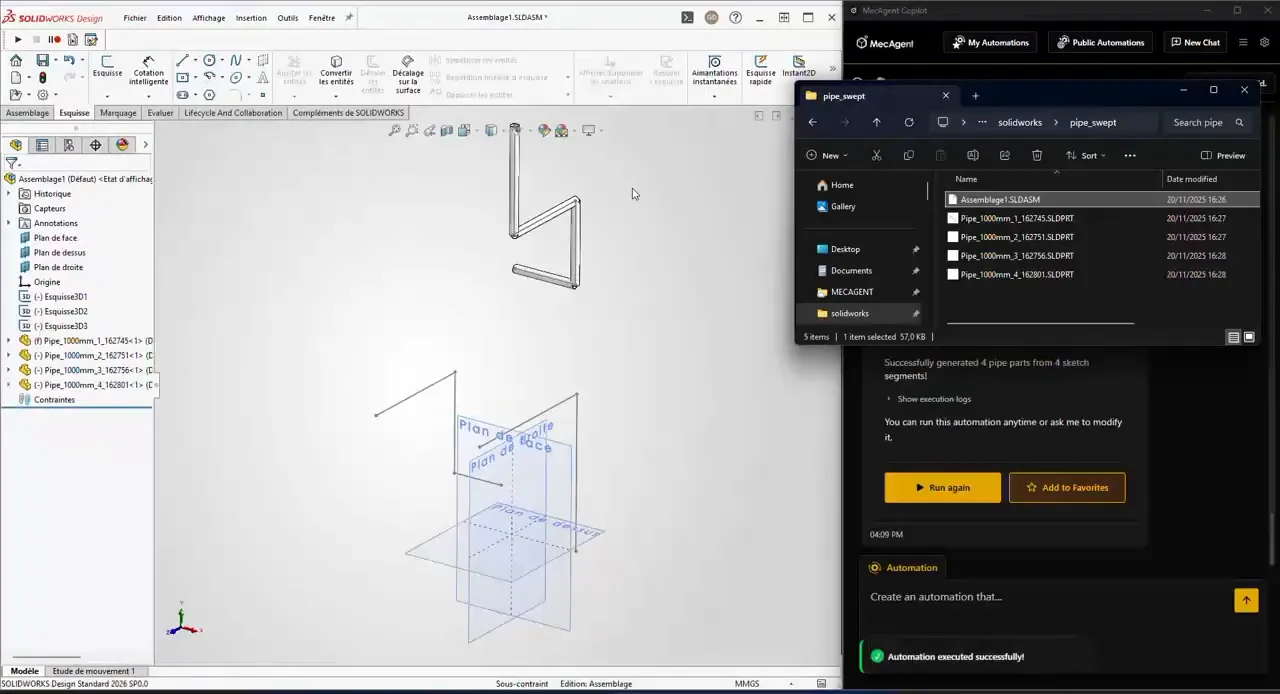Undo the last action in SolidWorks

point(68,61)
